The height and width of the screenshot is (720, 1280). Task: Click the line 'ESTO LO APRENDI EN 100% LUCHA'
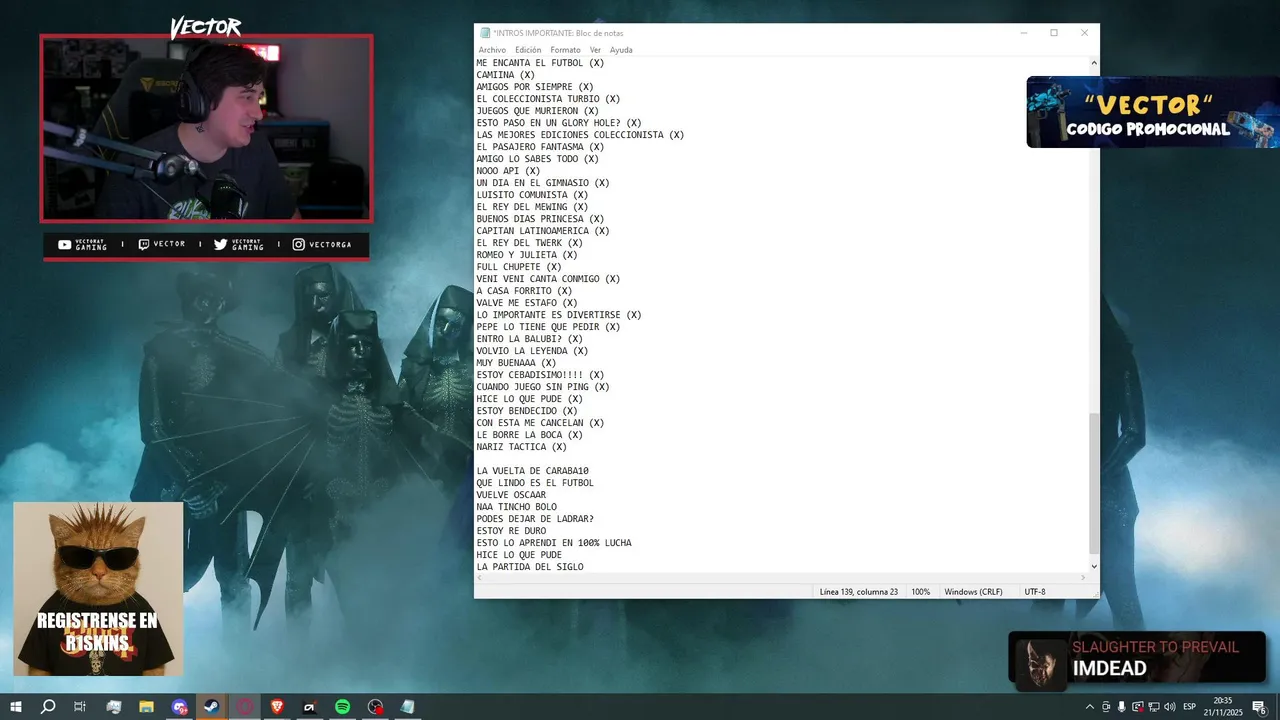click(554, 543)
